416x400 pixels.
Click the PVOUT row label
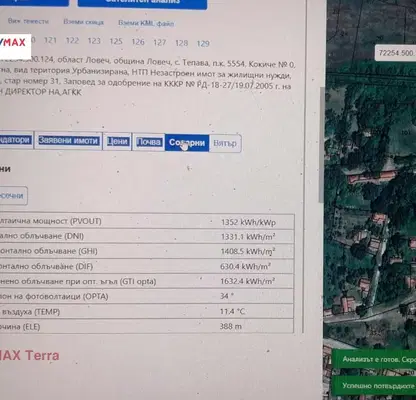tap(51, 221)
